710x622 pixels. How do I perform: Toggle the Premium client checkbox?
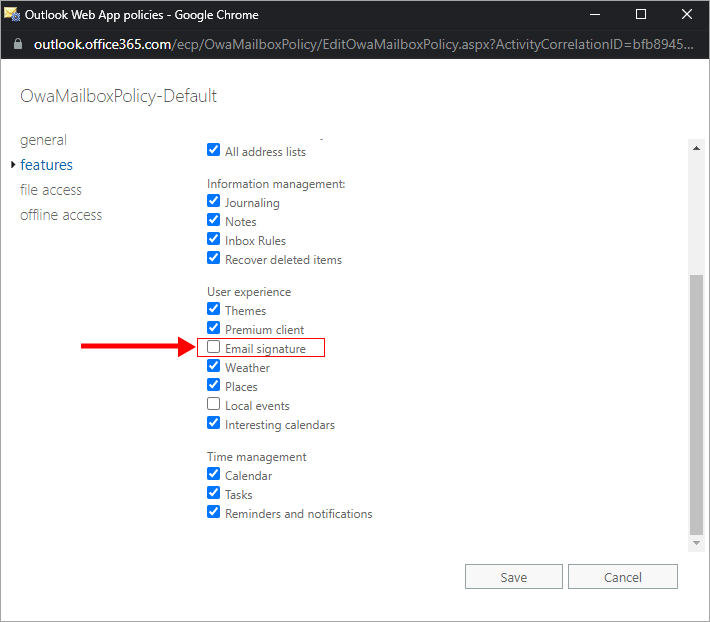[213, 329]
